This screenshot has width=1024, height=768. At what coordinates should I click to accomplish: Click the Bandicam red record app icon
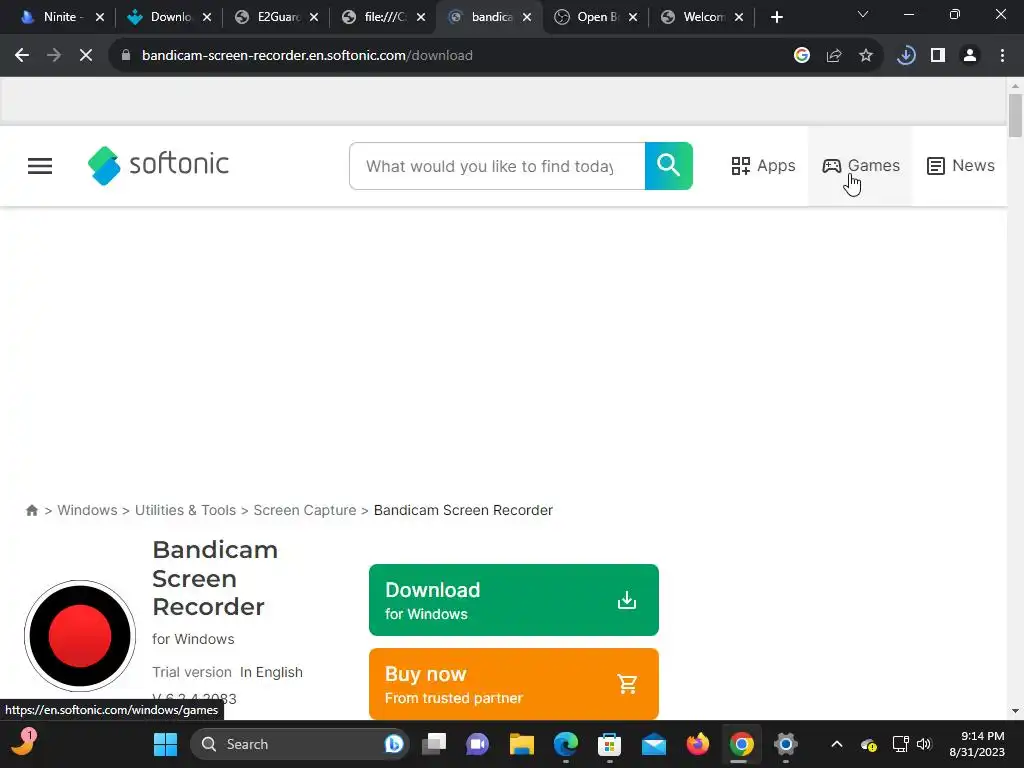(x=80, y=635)
